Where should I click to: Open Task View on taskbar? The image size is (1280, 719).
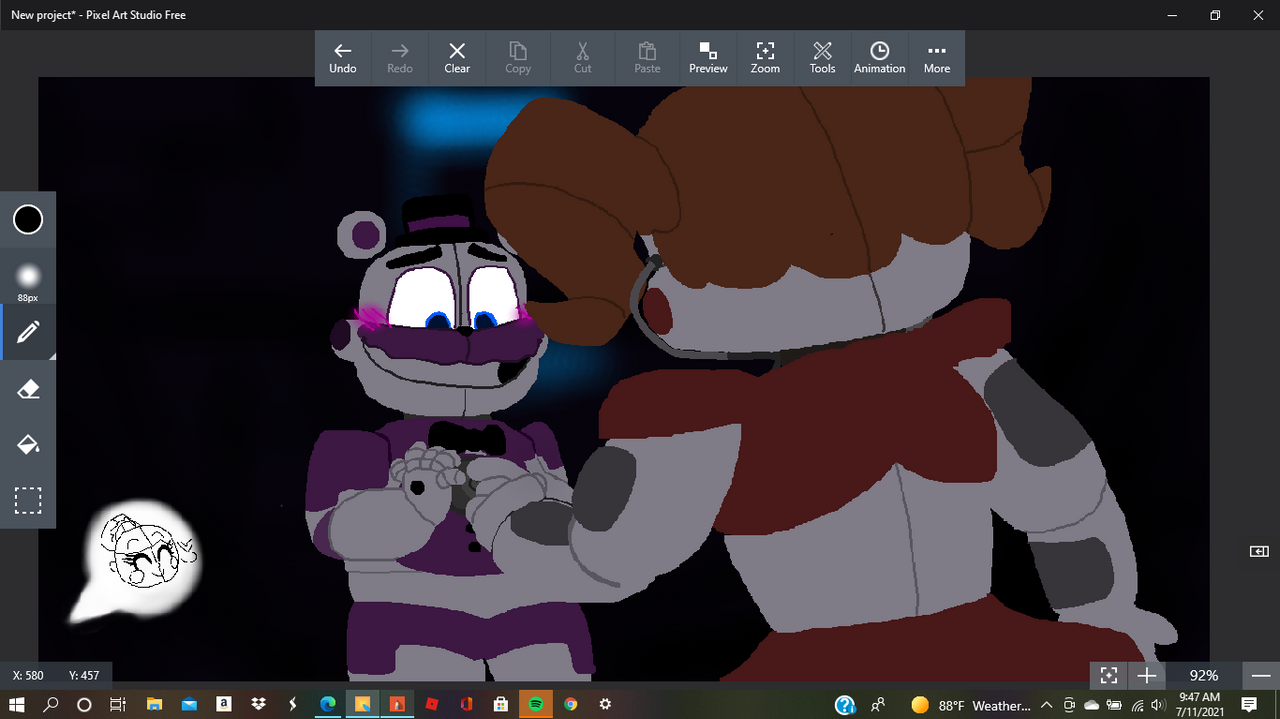[117, 704]
